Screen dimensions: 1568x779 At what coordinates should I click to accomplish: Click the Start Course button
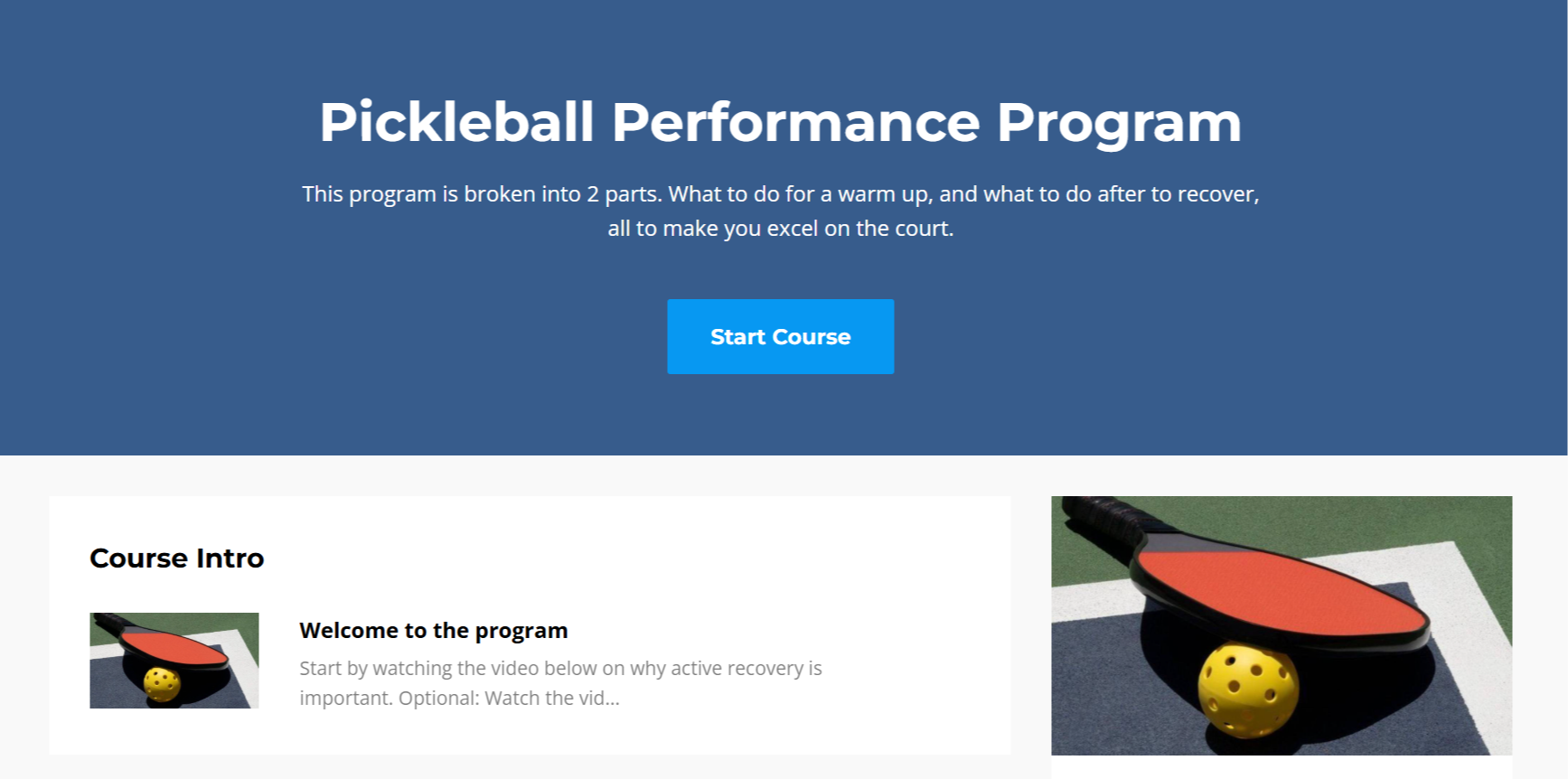[x=780, y=336]
